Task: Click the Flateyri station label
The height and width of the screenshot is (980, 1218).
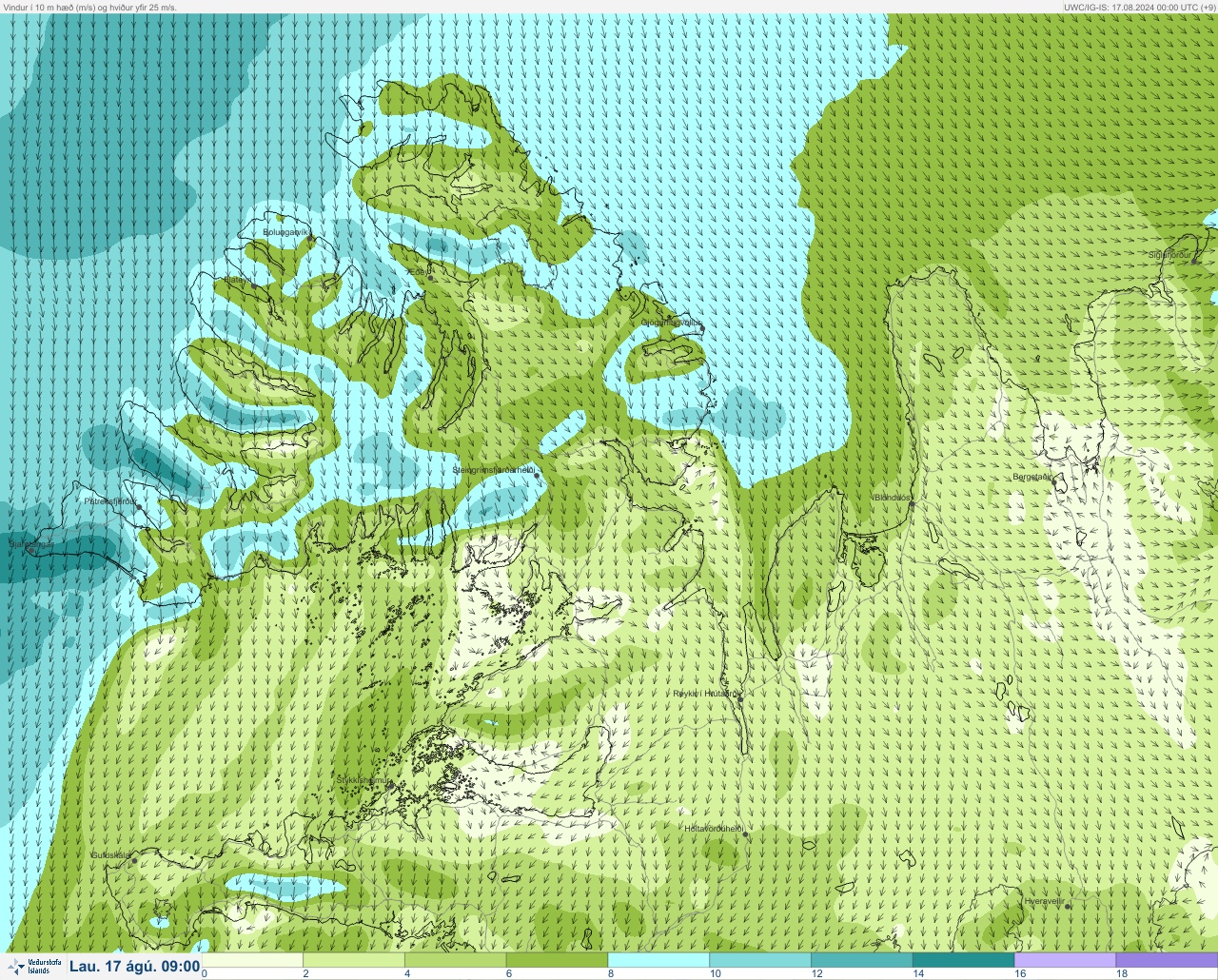Action: point(238,280)
